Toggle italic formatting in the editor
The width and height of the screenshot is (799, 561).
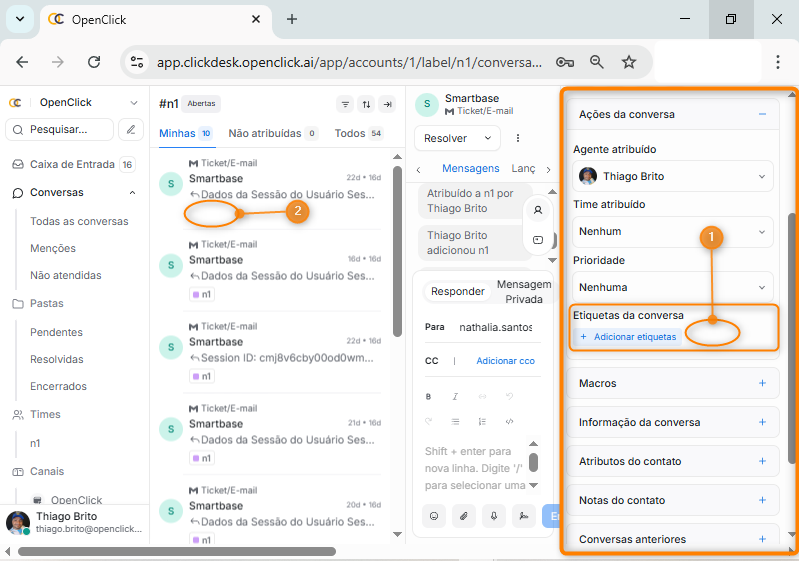(455, 396)
